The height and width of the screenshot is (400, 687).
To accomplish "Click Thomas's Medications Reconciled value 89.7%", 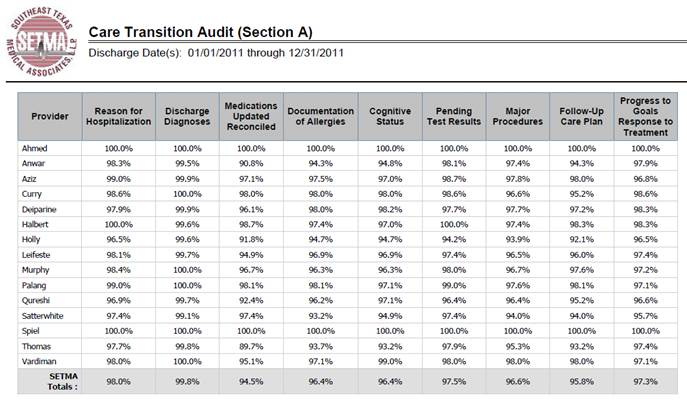I will pos(251,347).
